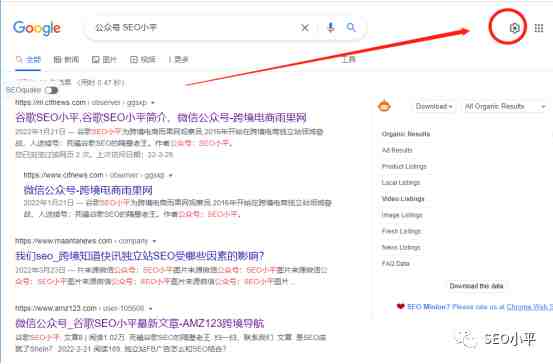The image size is (553, 364).
Task: Expand arrow next to second cifnews URL
Action: coord(171,175)
